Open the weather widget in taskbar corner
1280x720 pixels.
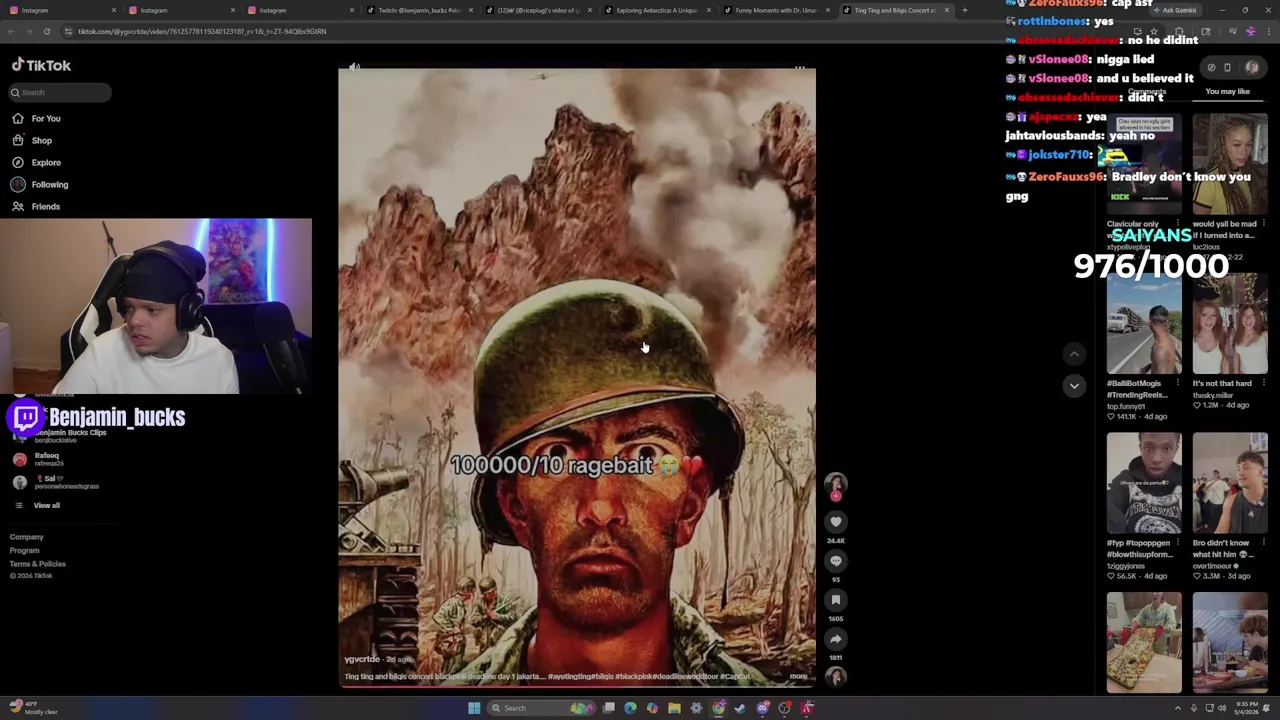33,707
